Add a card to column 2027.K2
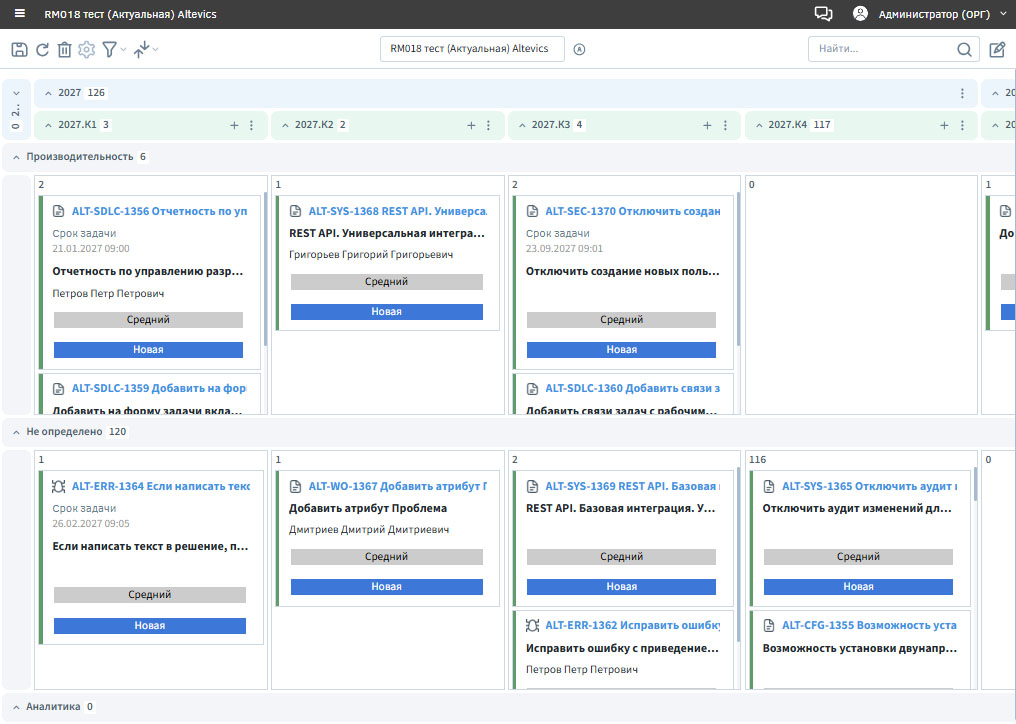Screen dimensions: 1016x724 (471, 126)
